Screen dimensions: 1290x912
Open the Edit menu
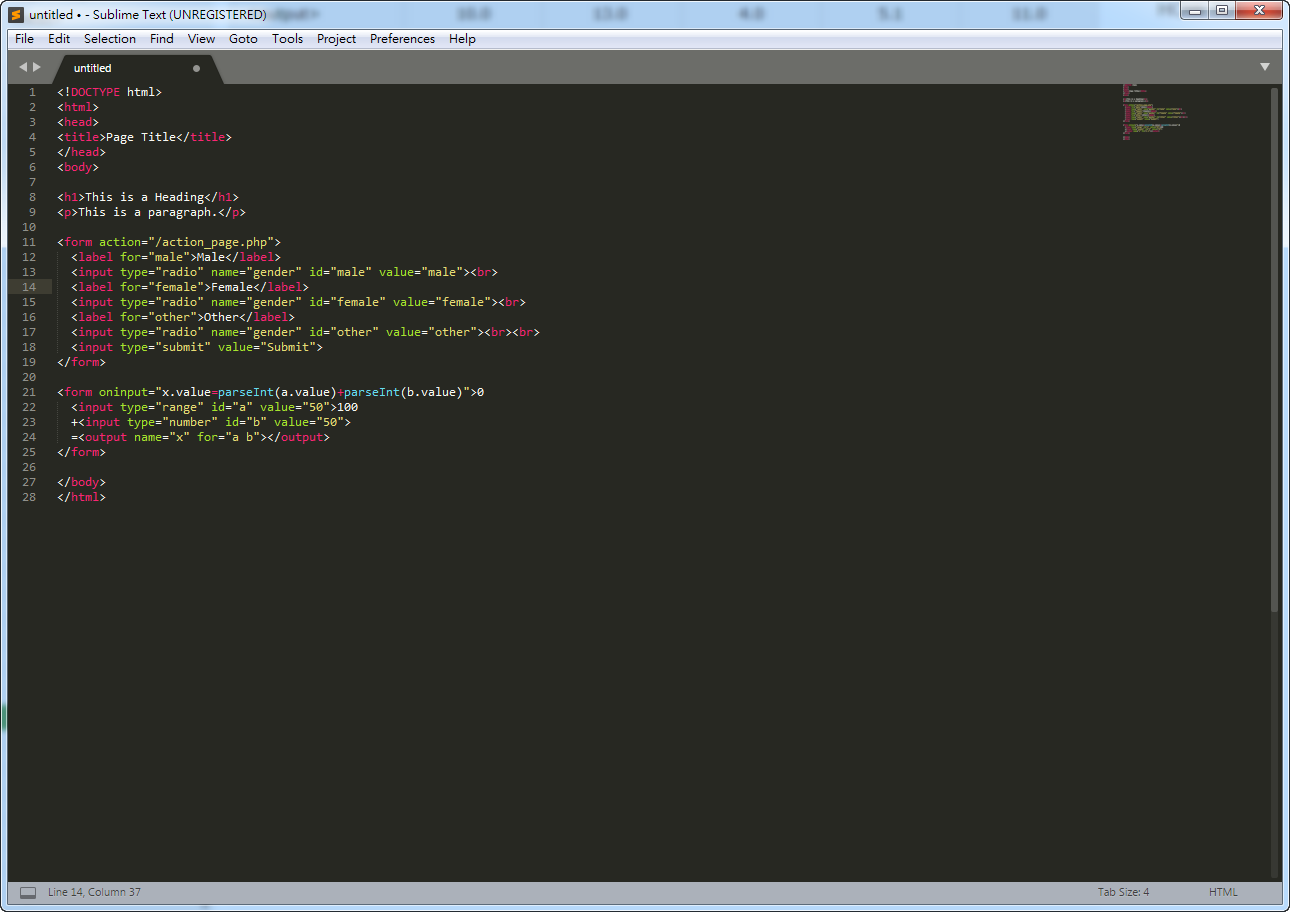59,39
